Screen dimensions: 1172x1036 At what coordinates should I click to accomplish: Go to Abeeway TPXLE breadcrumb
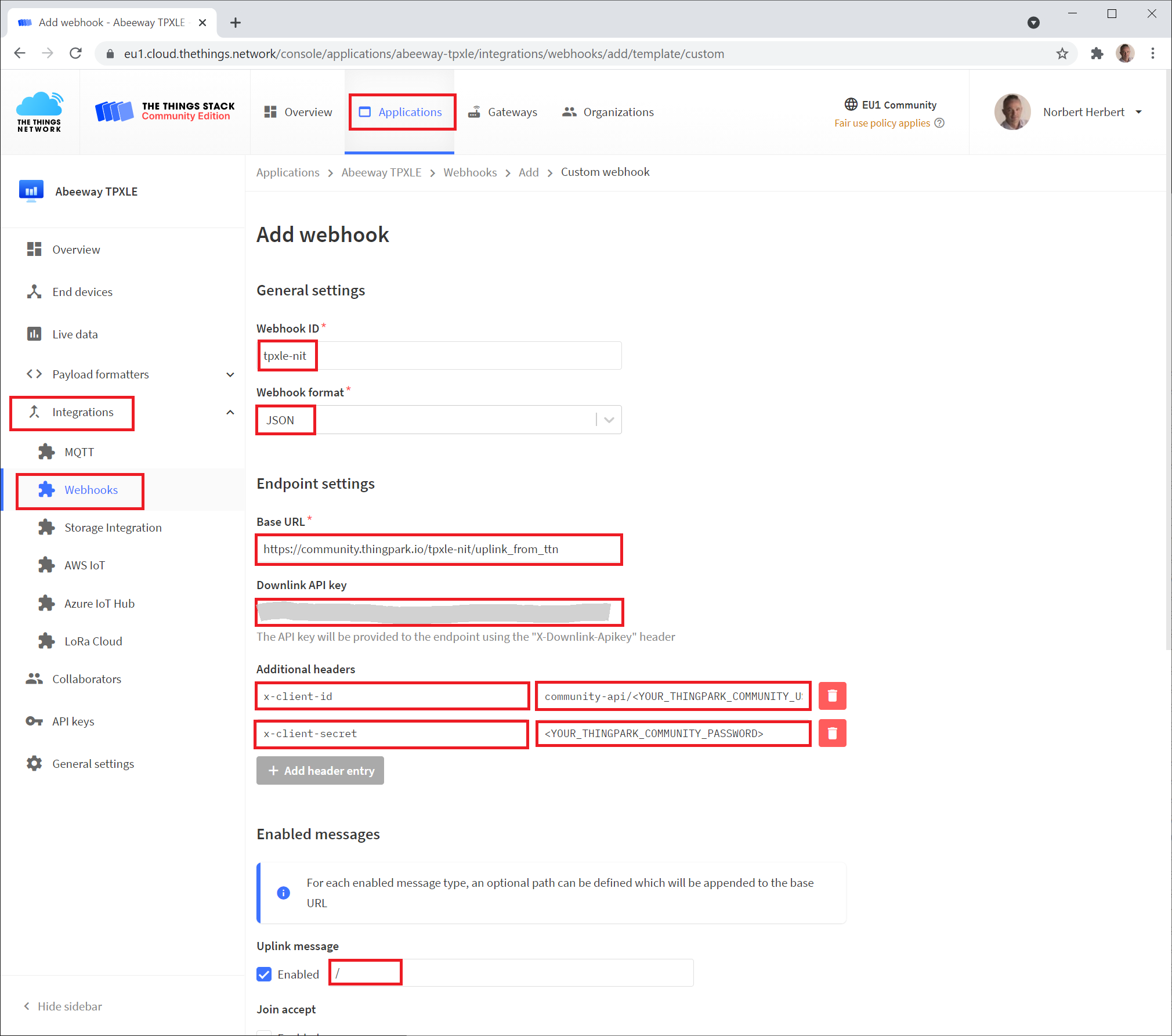(381, 172)
